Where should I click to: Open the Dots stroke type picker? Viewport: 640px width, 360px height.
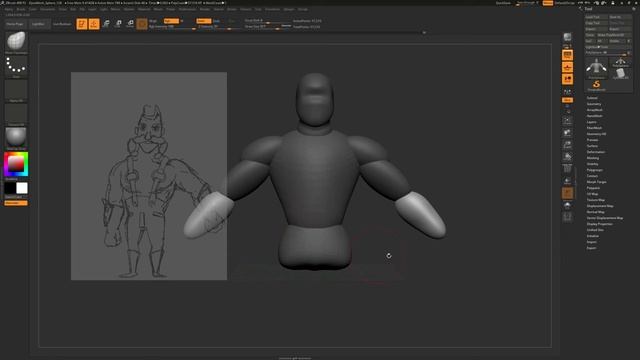point(16,67)
